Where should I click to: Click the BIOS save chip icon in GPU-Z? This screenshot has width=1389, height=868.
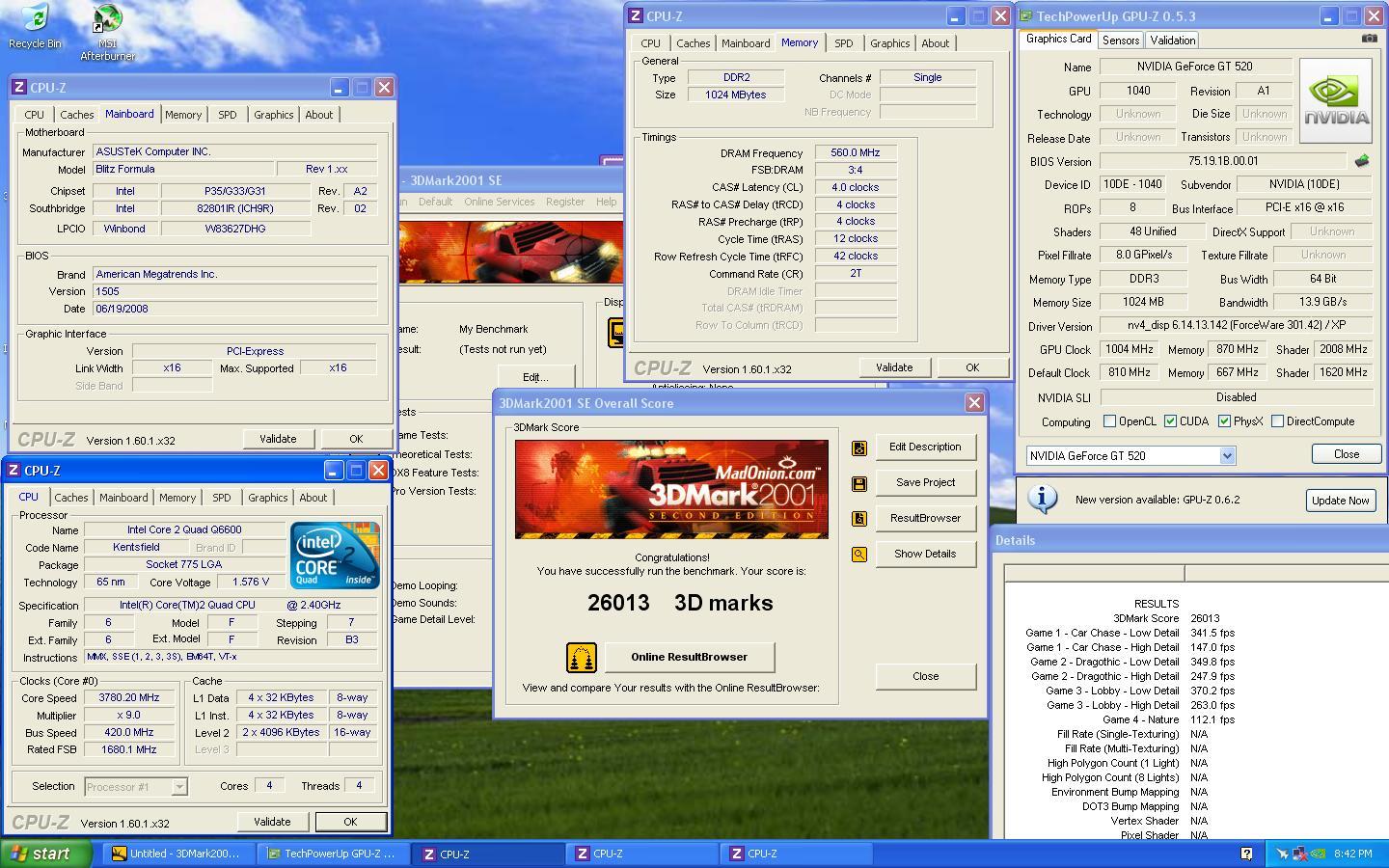pos(1362,161)
